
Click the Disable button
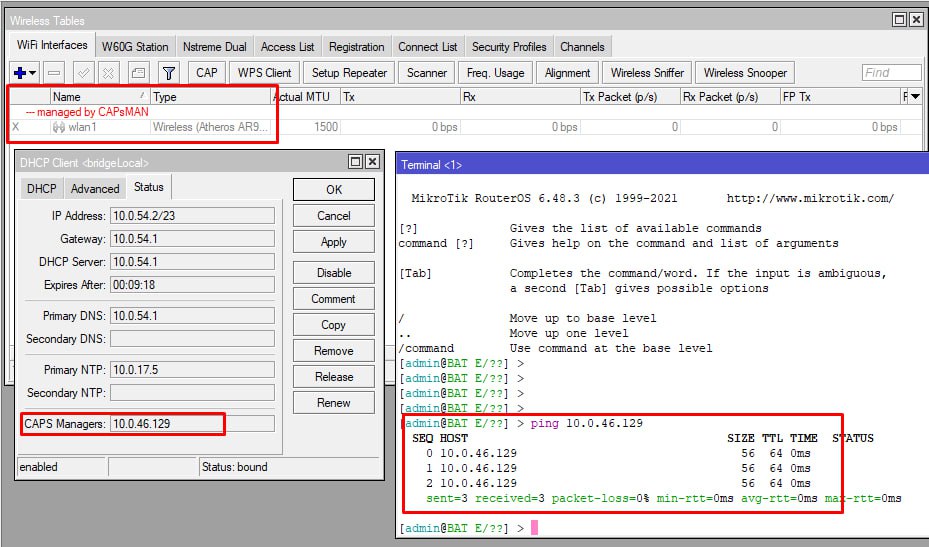point(334,273)
